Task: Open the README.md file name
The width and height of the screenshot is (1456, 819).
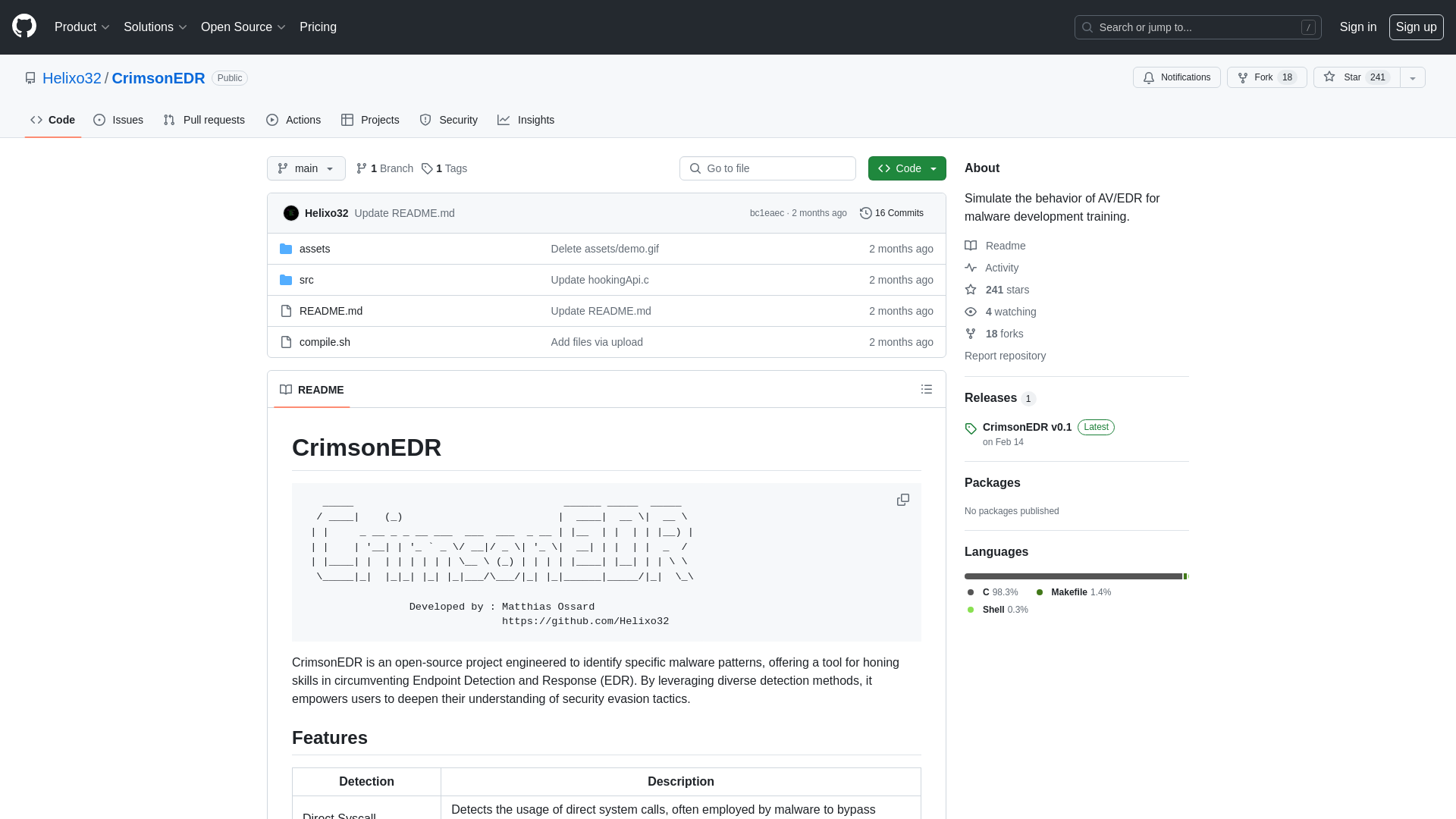Action: [x=331, y=311]
